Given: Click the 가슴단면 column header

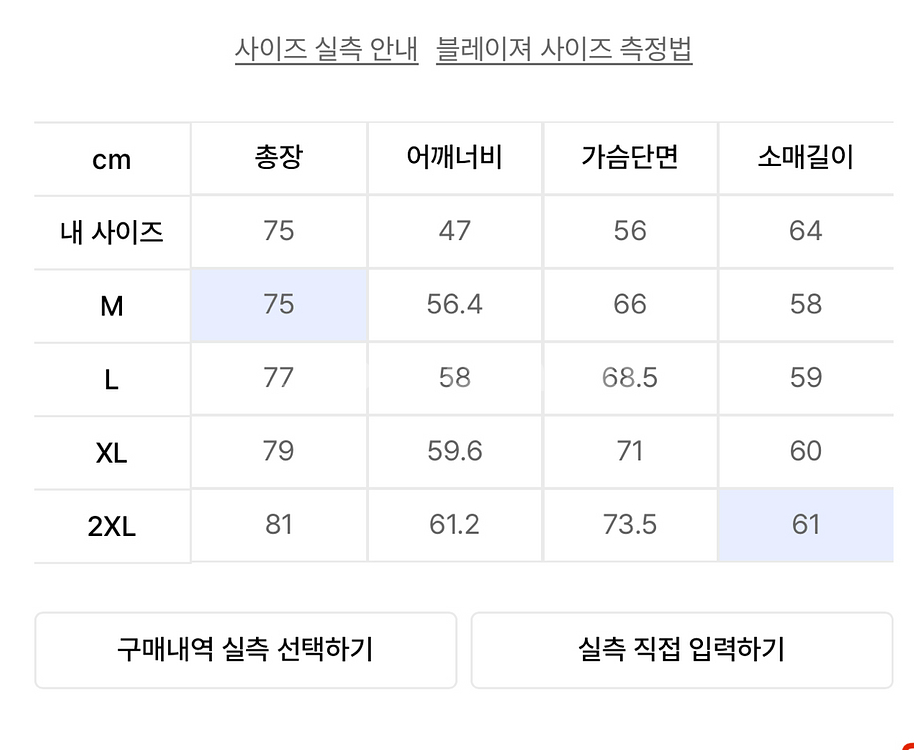Looking at the screenshot, I should pos(630,158).
